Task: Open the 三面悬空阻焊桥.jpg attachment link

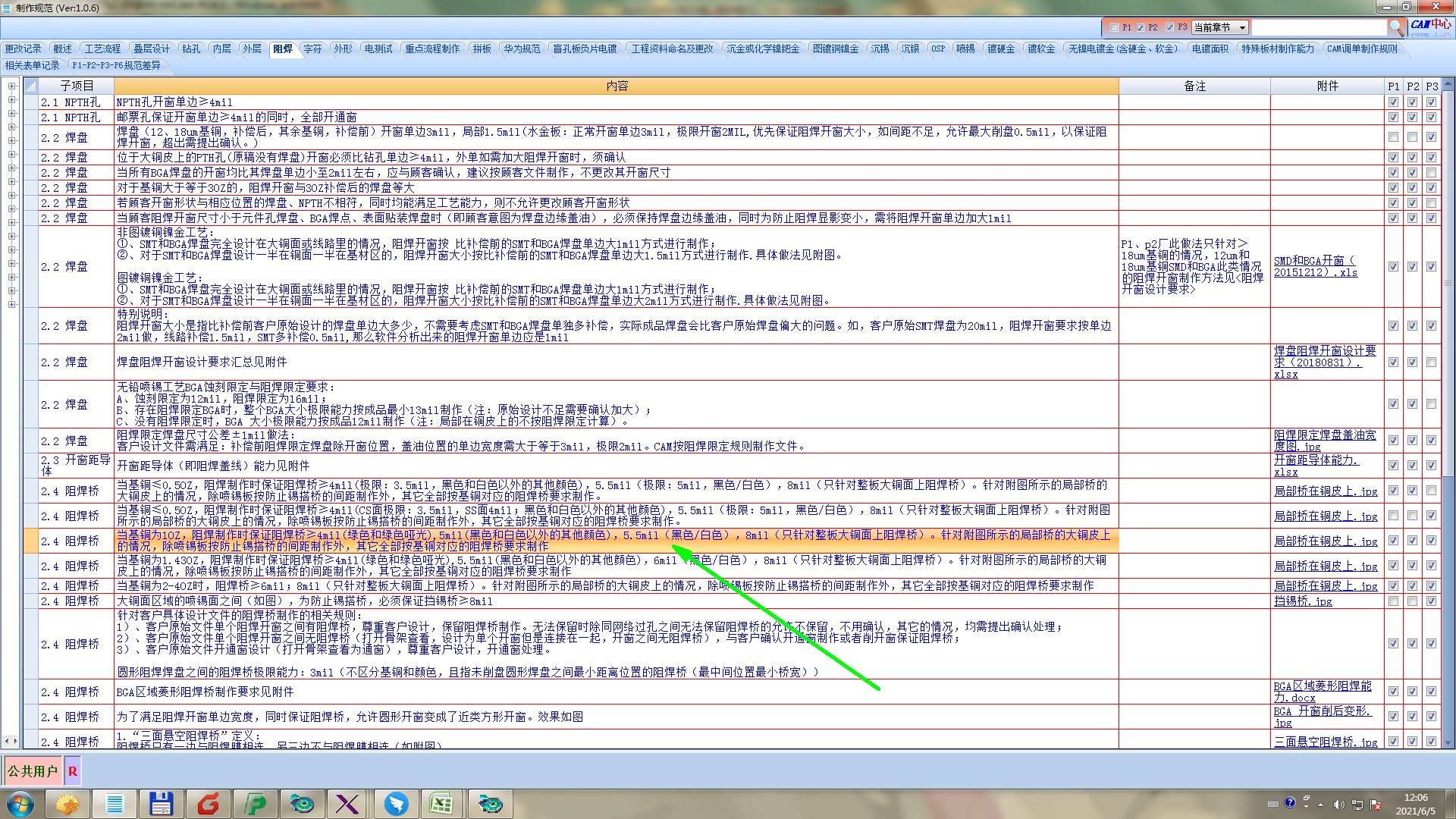Action: pos(1325,742)
